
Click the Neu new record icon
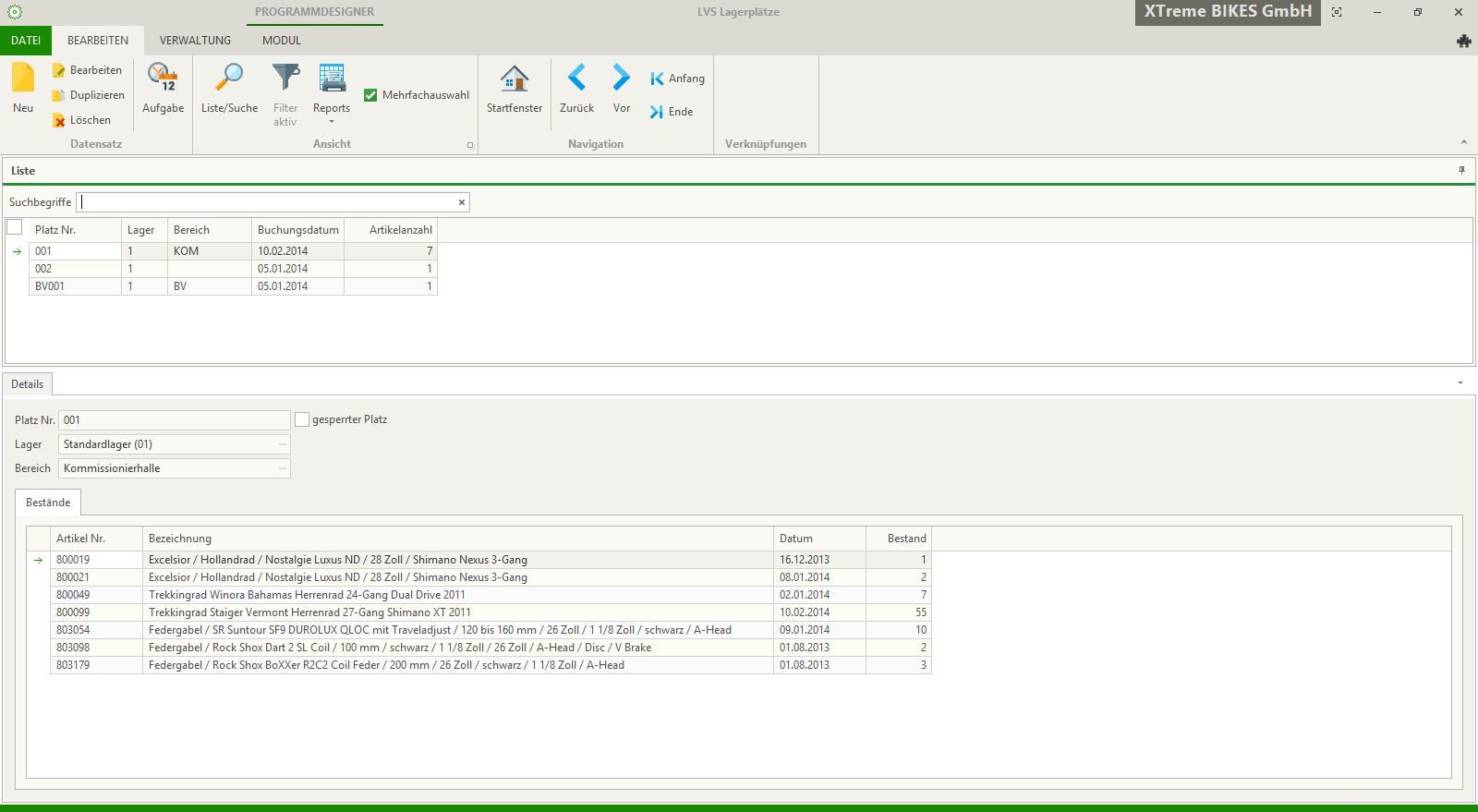pyautogui.click(x=23, y=79)
